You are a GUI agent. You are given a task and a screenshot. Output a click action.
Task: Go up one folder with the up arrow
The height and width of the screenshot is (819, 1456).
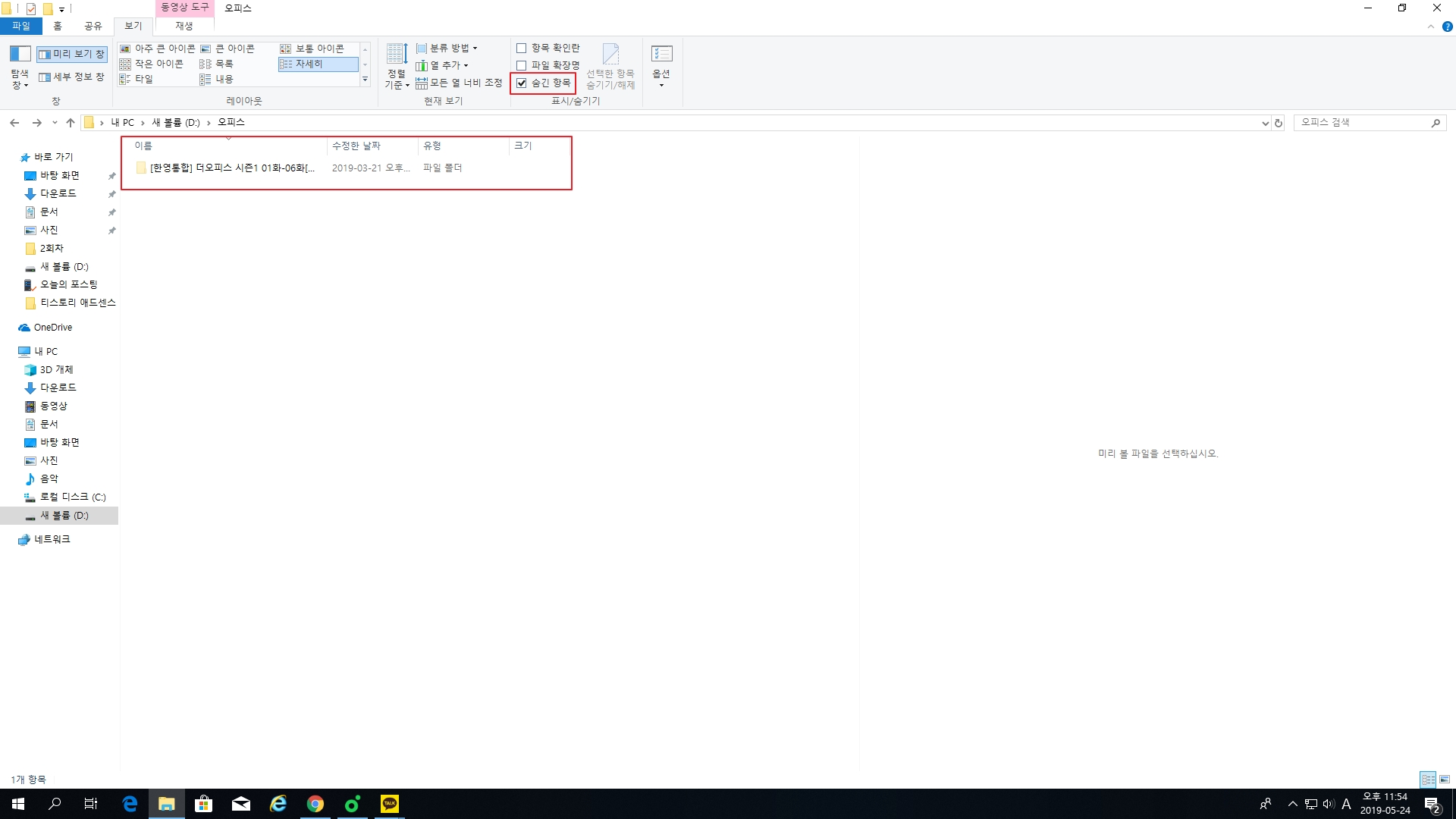click(x=71, y=123)
